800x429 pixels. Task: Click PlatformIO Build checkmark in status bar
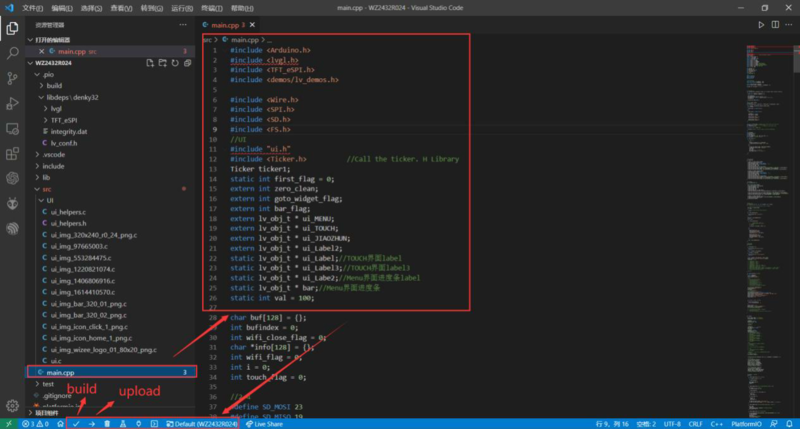coord(76,424)
